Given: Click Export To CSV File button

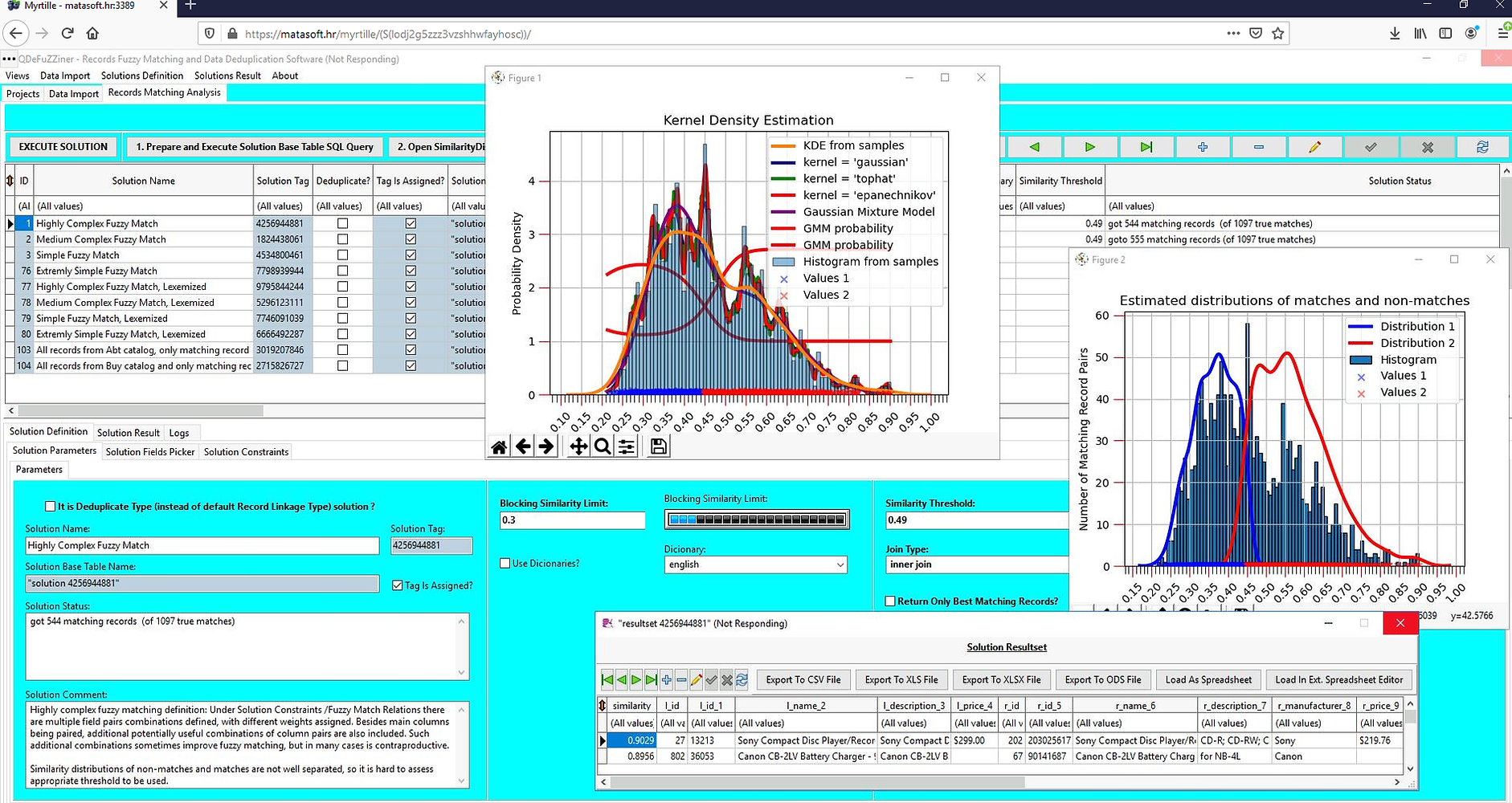Looking at the screenshot, I should coord(803,680).
